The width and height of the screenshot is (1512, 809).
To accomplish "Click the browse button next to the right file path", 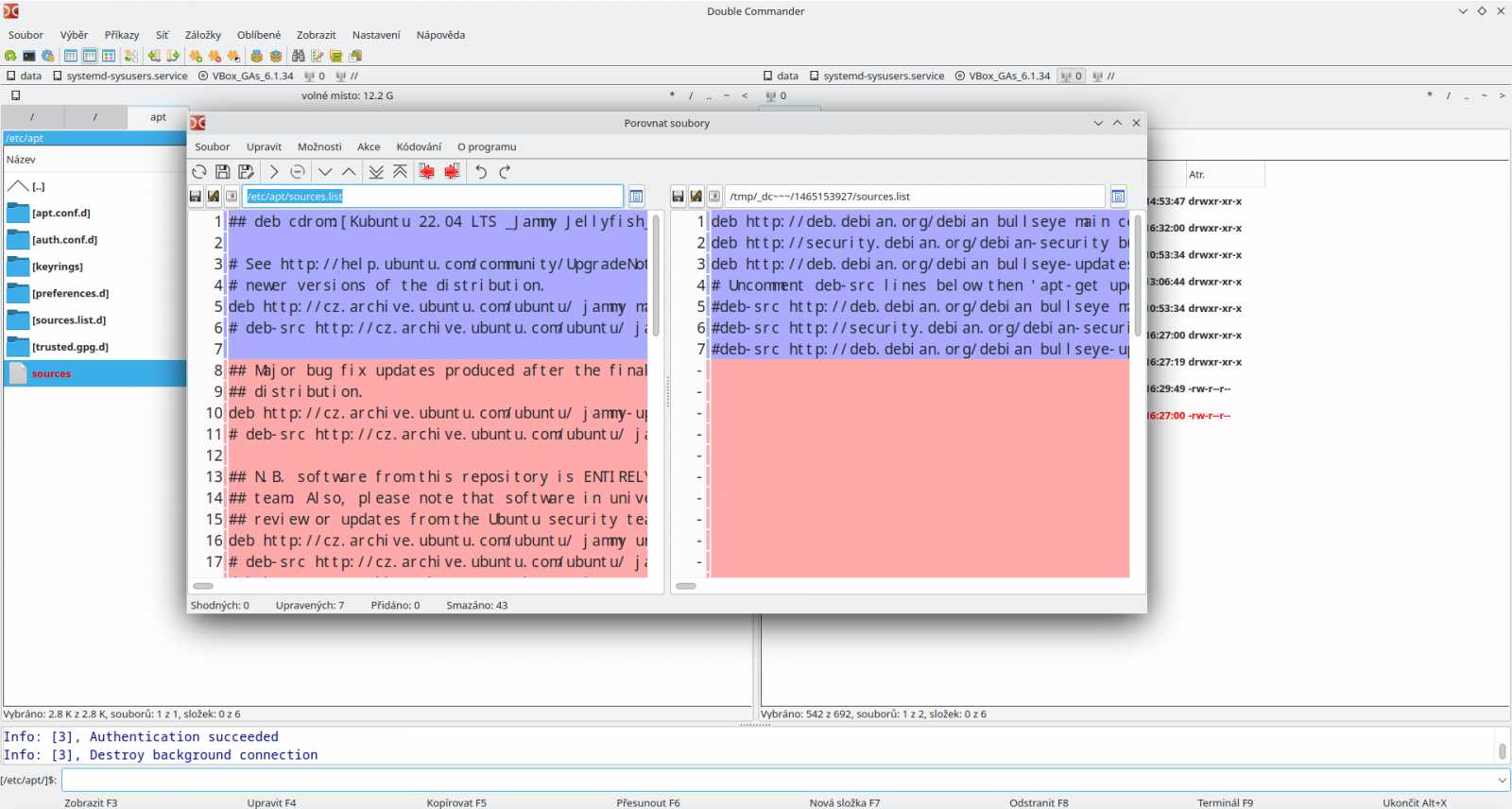I will click(1118, 197).
